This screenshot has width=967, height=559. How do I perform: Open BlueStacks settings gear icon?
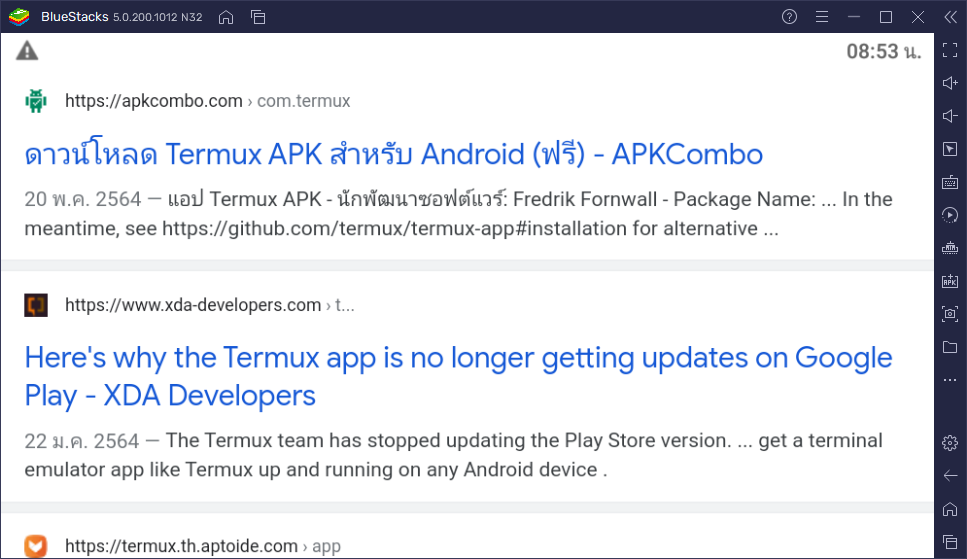click(950, 442)
